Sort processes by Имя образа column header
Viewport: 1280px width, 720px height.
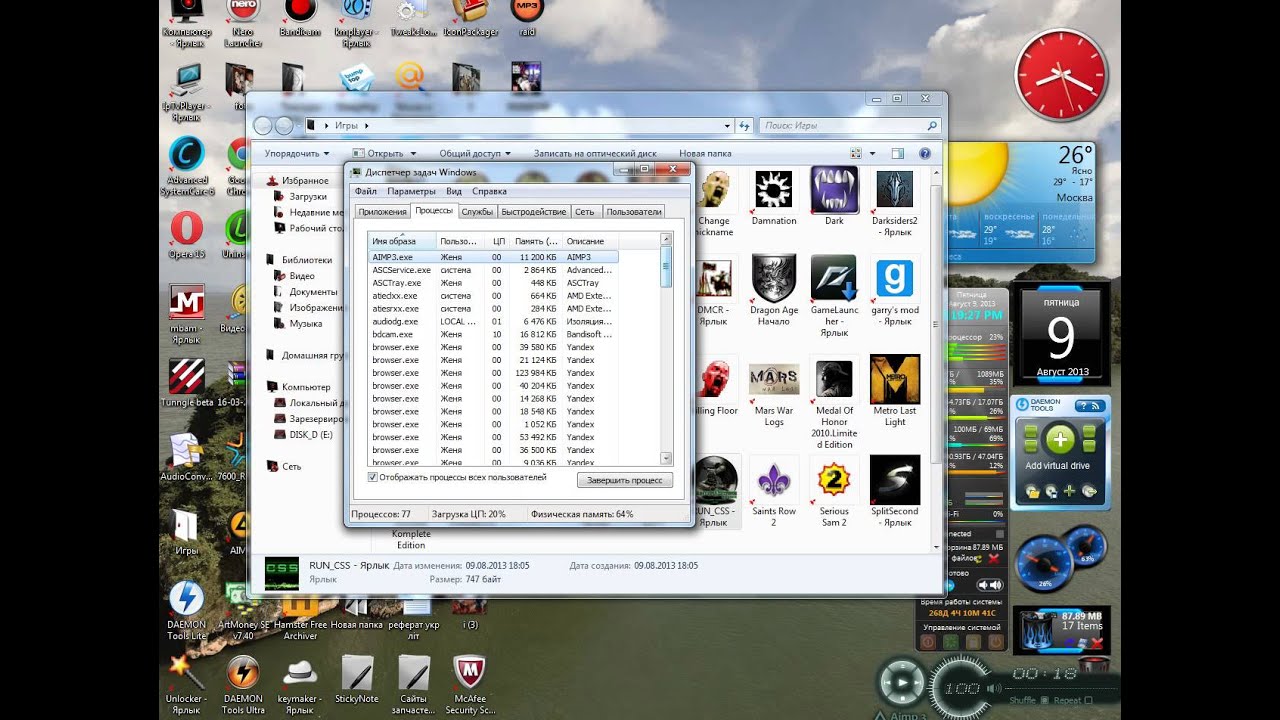[403, 241]
